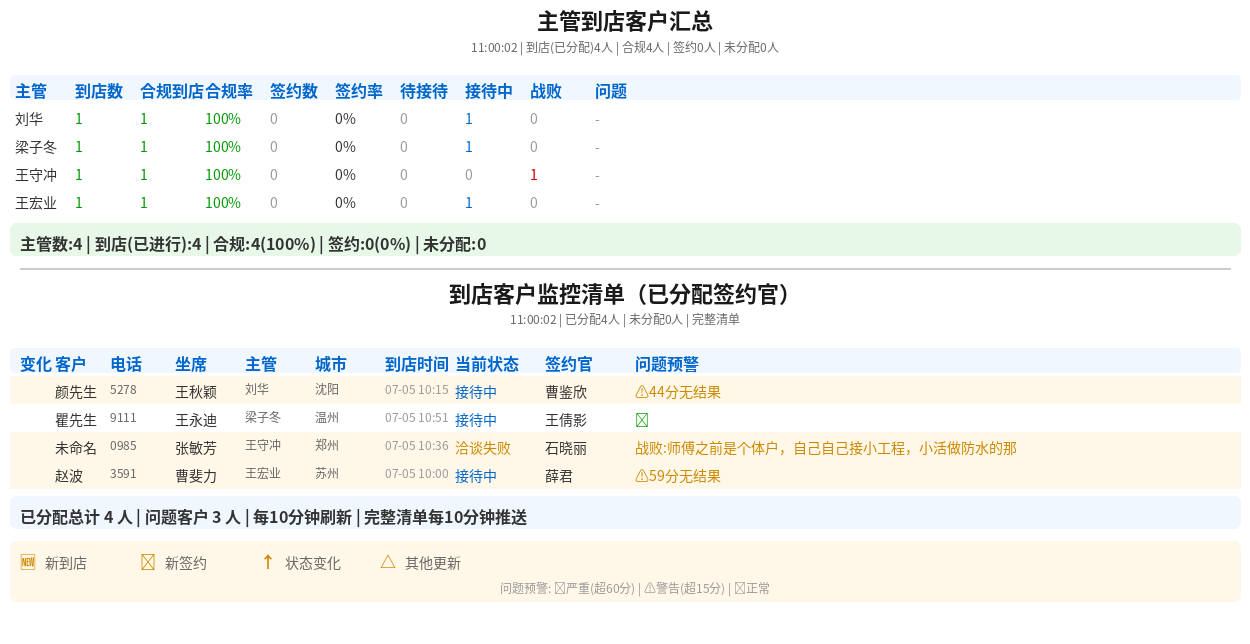Click the 到店客户监控清单 section title
The width and height of the screenshot is (1250, 644).
click(625, 294)
